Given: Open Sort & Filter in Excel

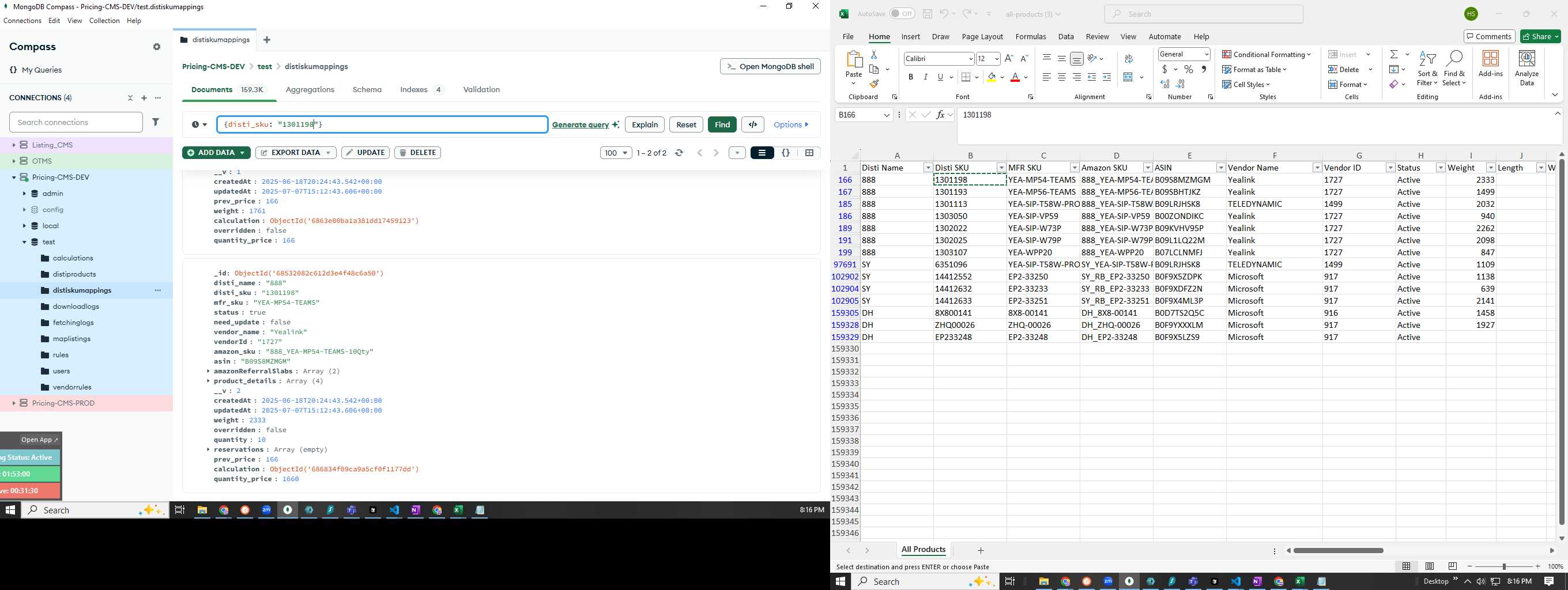Looking at the screenshot, I should point(1427,68).
